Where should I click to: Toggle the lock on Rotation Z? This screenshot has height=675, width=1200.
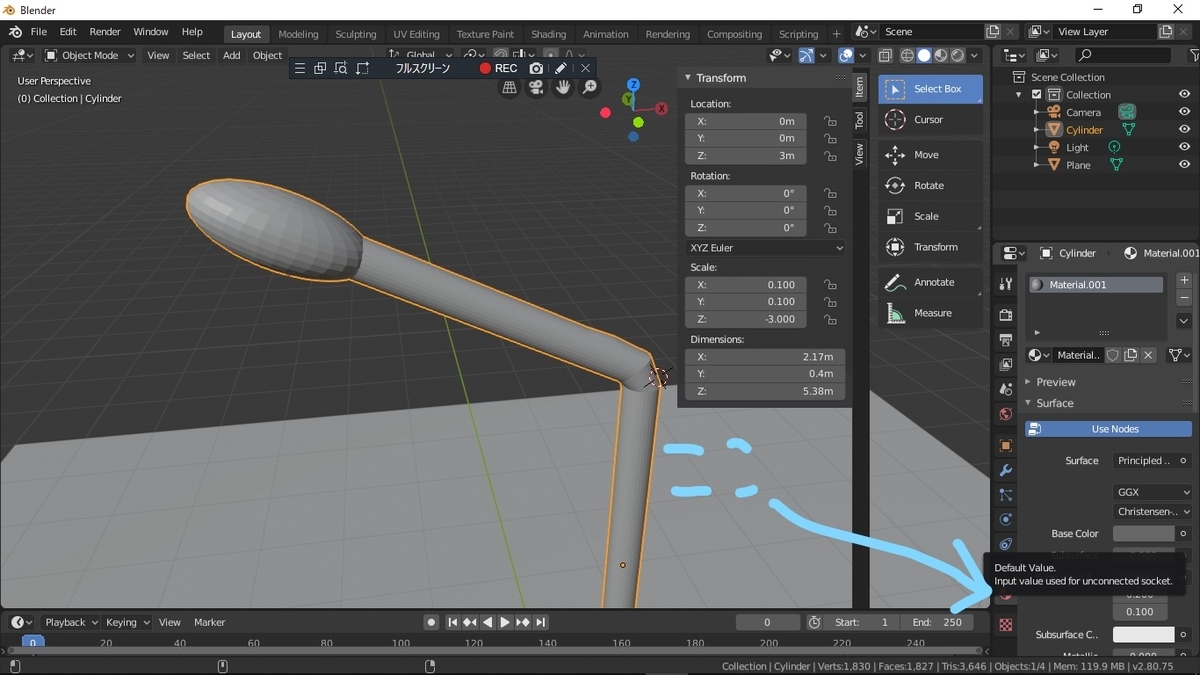pyautogui.click(x=830, y=228)
